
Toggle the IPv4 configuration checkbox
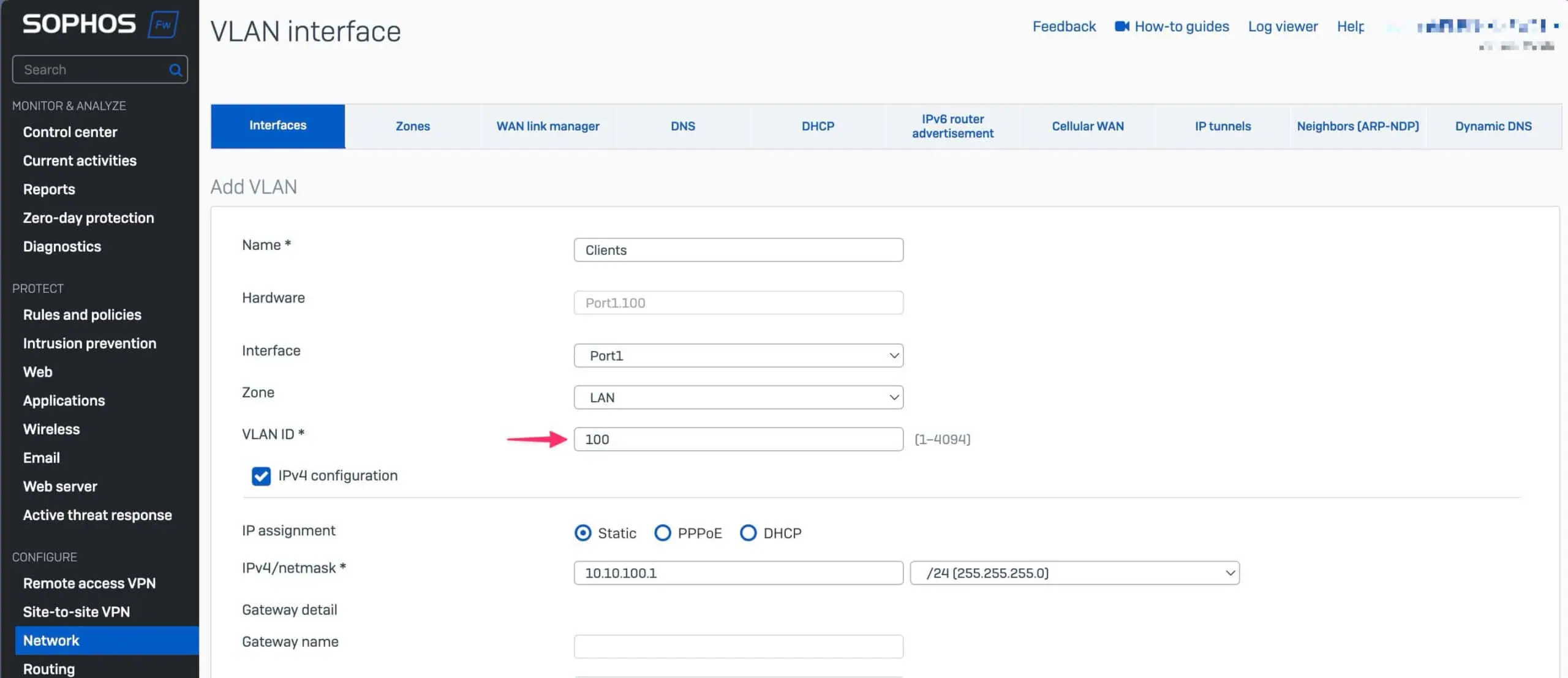[261, 476]
